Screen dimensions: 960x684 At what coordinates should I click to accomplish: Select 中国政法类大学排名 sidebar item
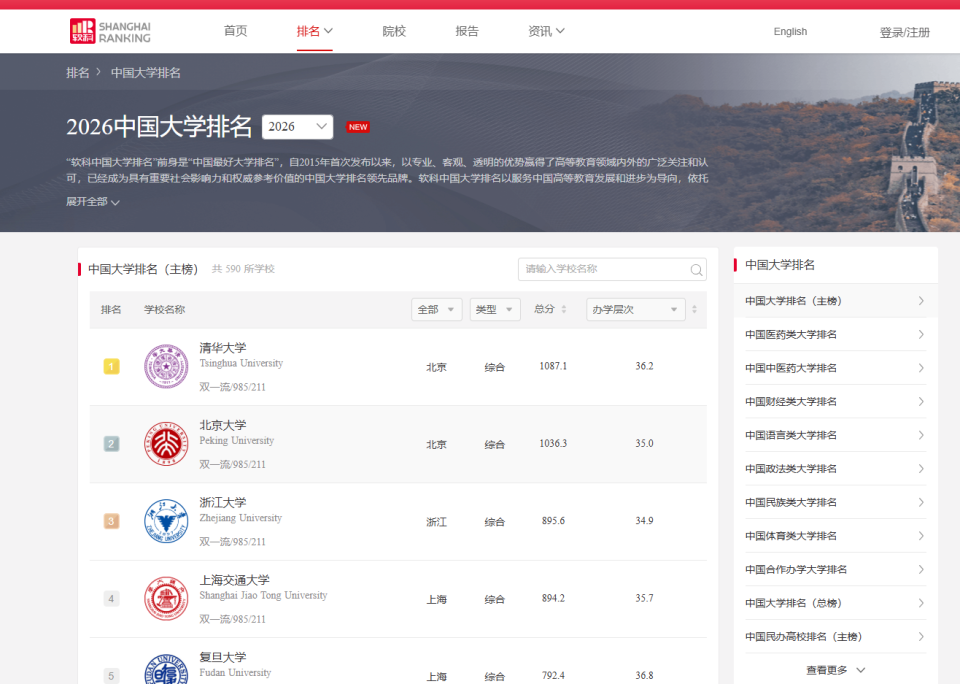pyautogui.click(x=835, y=469)
